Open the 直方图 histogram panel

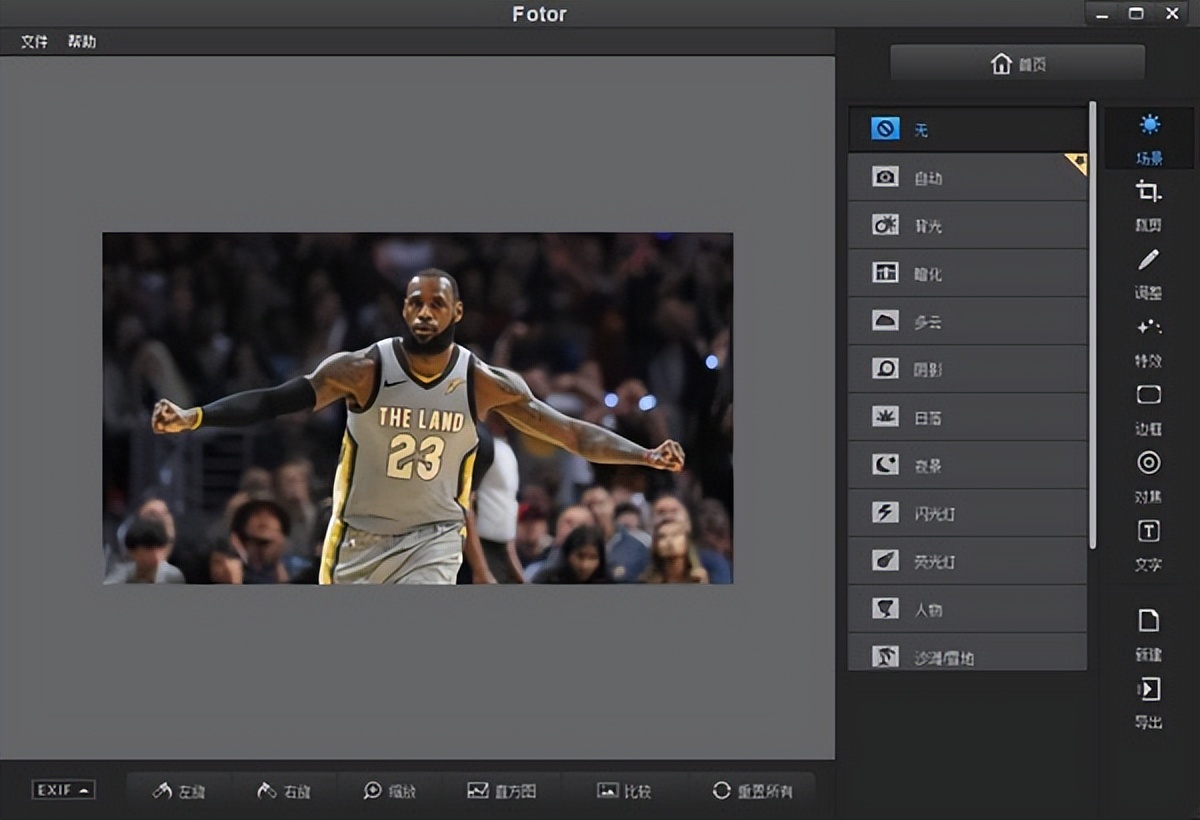[x=502, y=790]
